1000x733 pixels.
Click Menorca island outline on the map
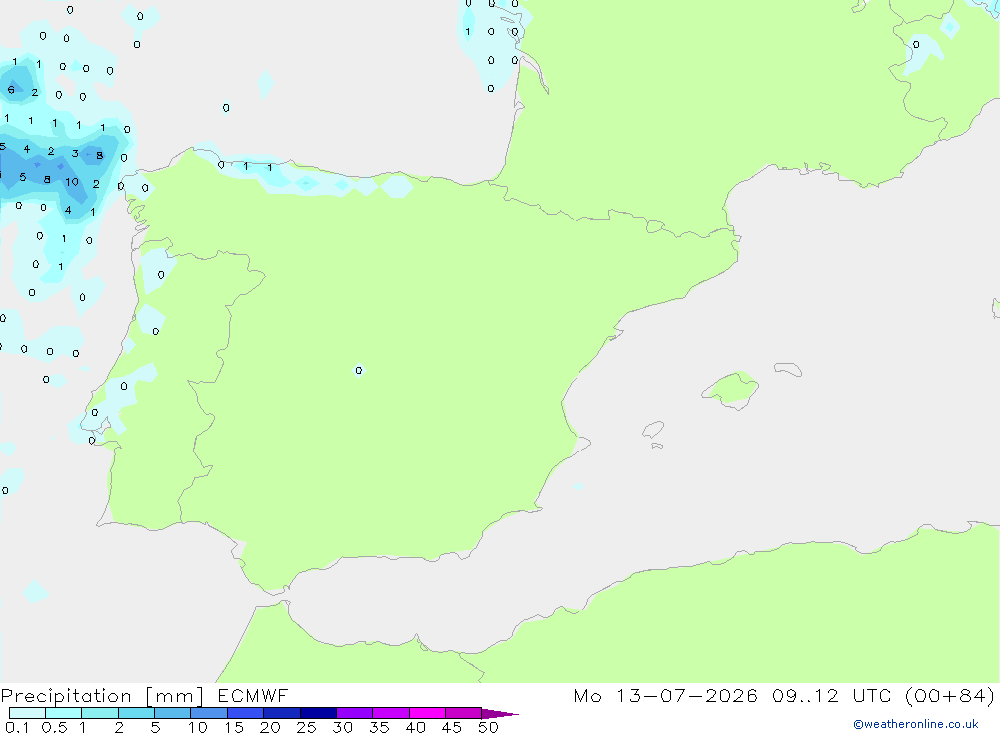click(x=788, y=369)
